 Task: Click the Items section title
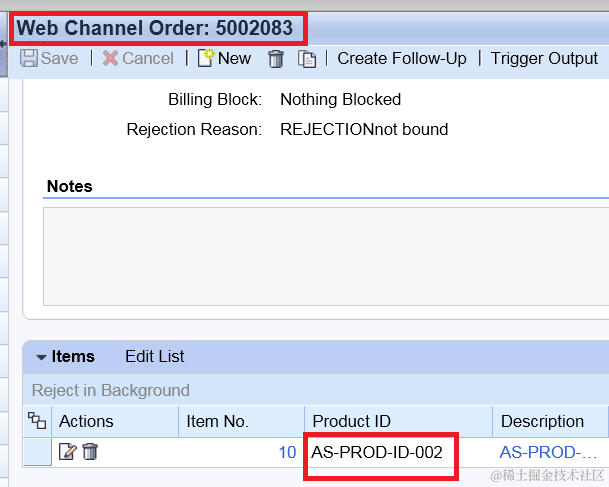(73, 356)
